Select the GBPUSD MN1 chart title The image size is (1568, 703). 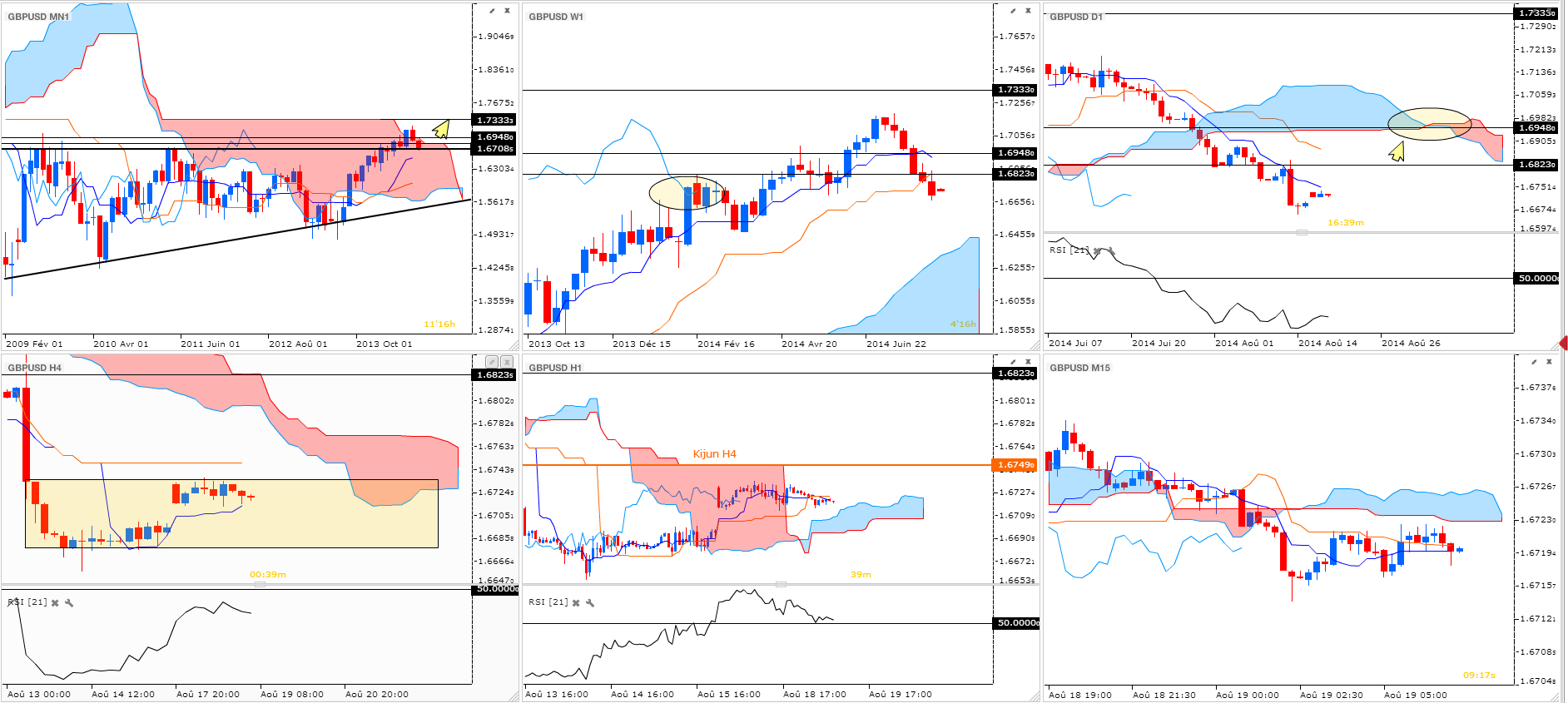(38, 17)
